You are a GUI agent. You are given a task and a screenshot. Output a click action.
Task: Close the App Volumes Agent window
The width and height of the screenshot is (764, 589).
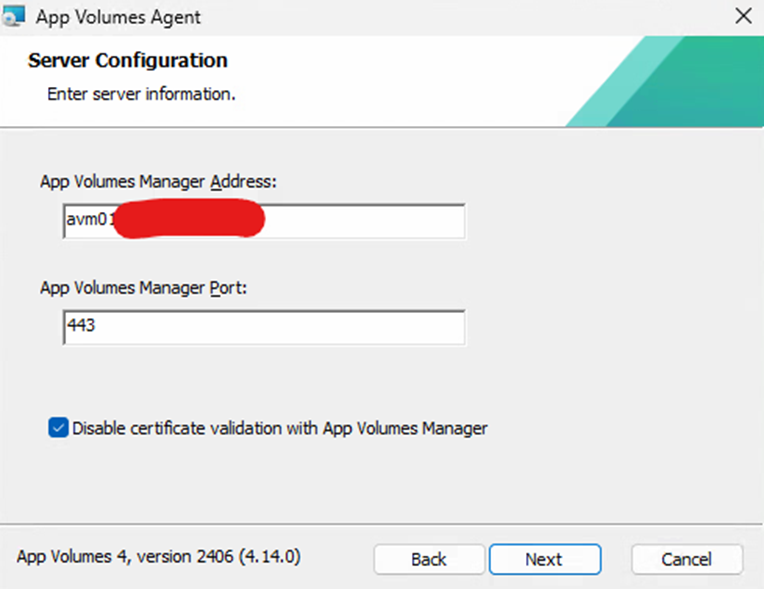tap(742, 17)
